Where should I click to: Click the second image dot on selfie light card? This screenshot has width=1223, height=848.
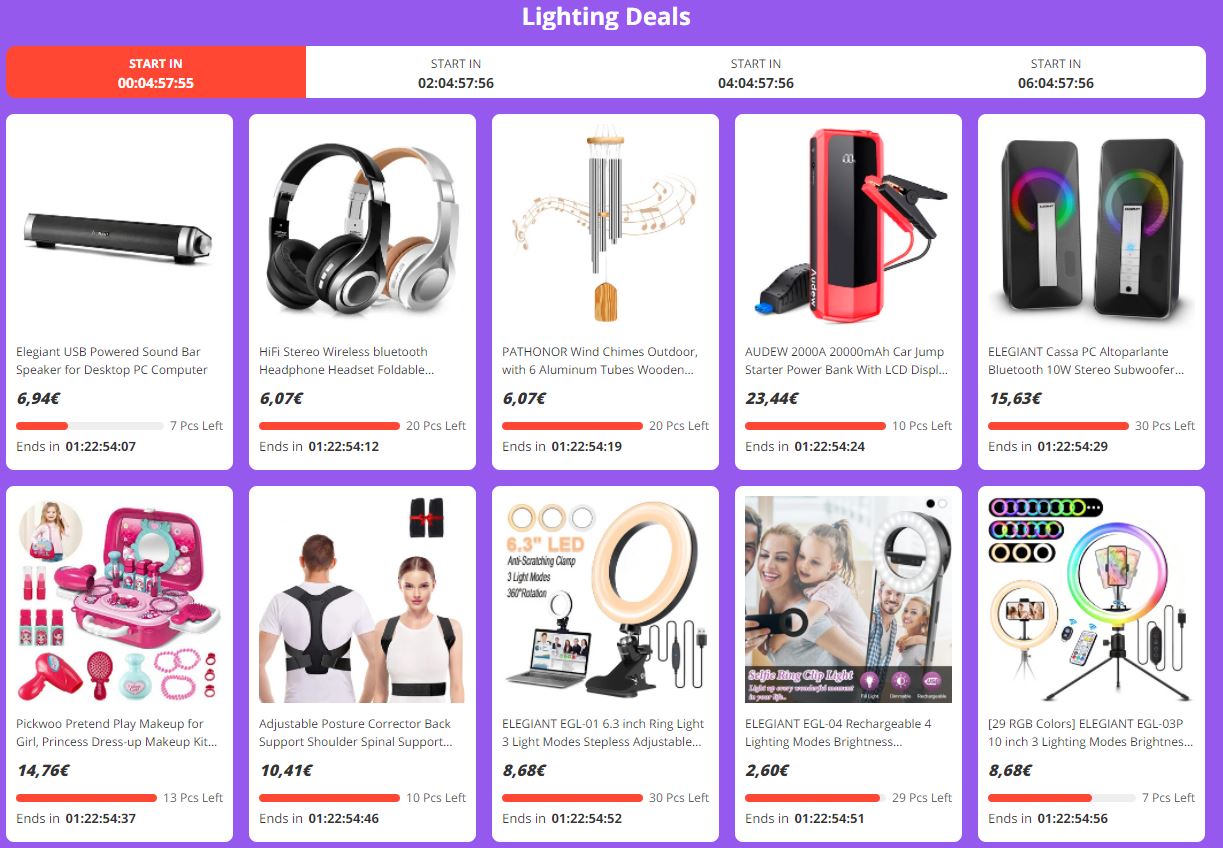tap(942, 503)
